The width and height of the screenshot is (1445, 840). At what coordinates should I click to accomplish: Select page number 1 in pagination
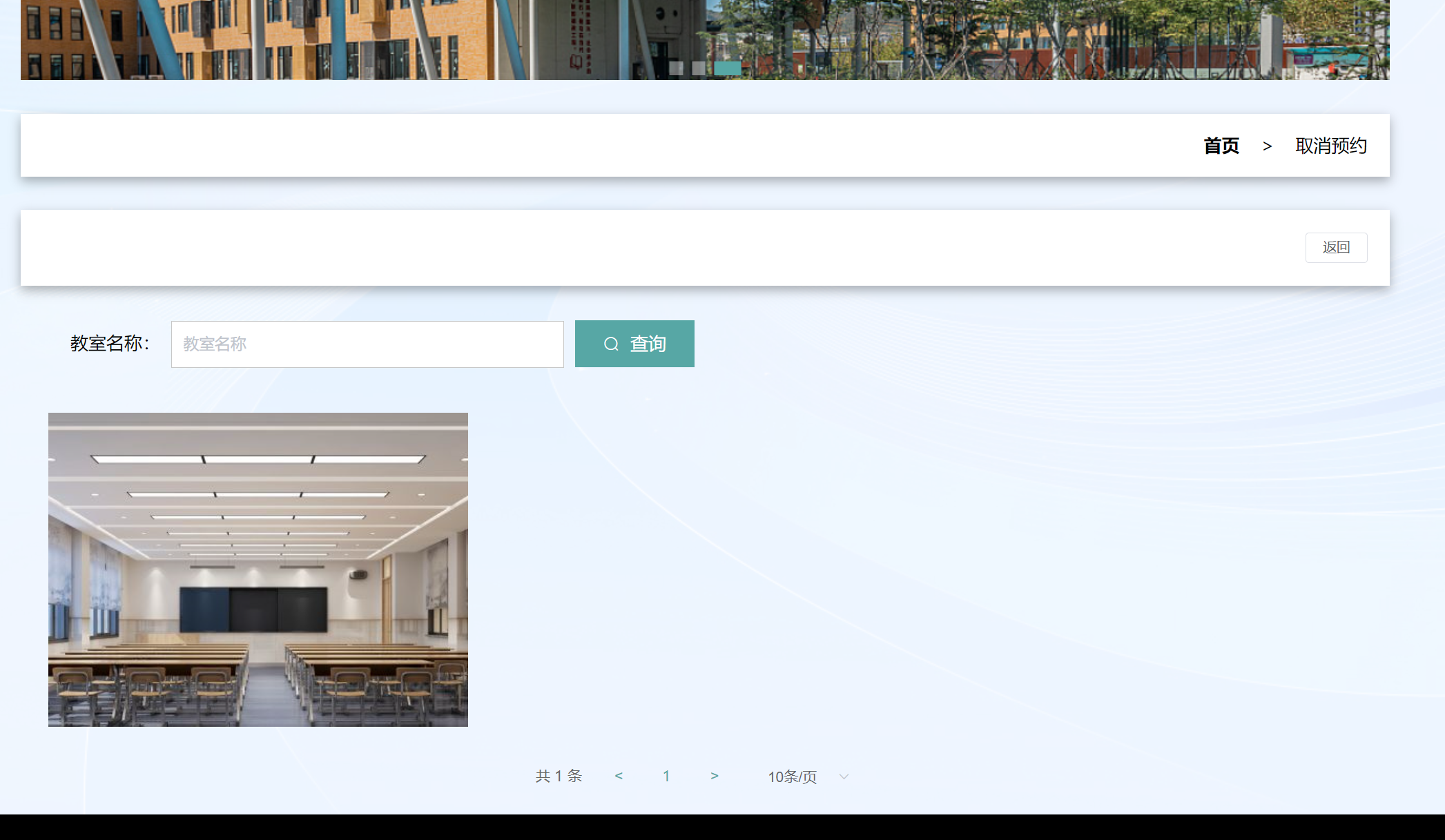click(x=666, y=776)
